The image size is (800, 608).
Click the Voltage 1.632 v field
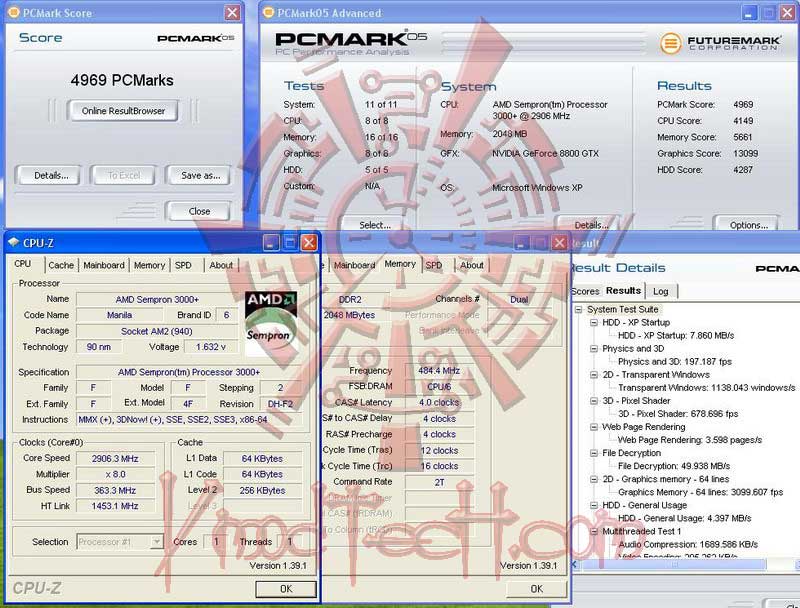pyautogui.click(x=211, y=347)
